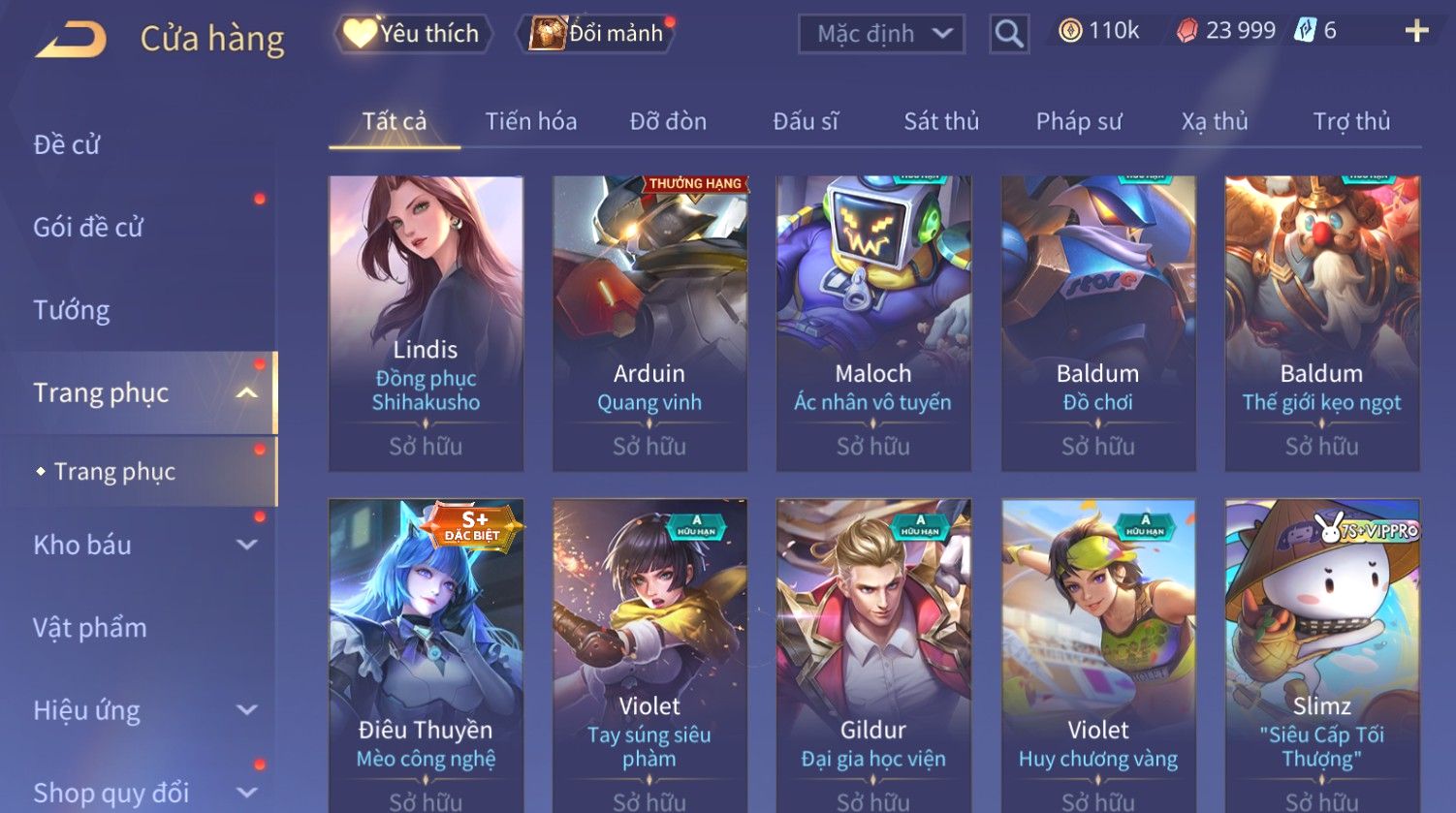Click the gold coin icon showing 110k
Image resolution: width=1456 pixels, height=813 pixels.
1070,31
